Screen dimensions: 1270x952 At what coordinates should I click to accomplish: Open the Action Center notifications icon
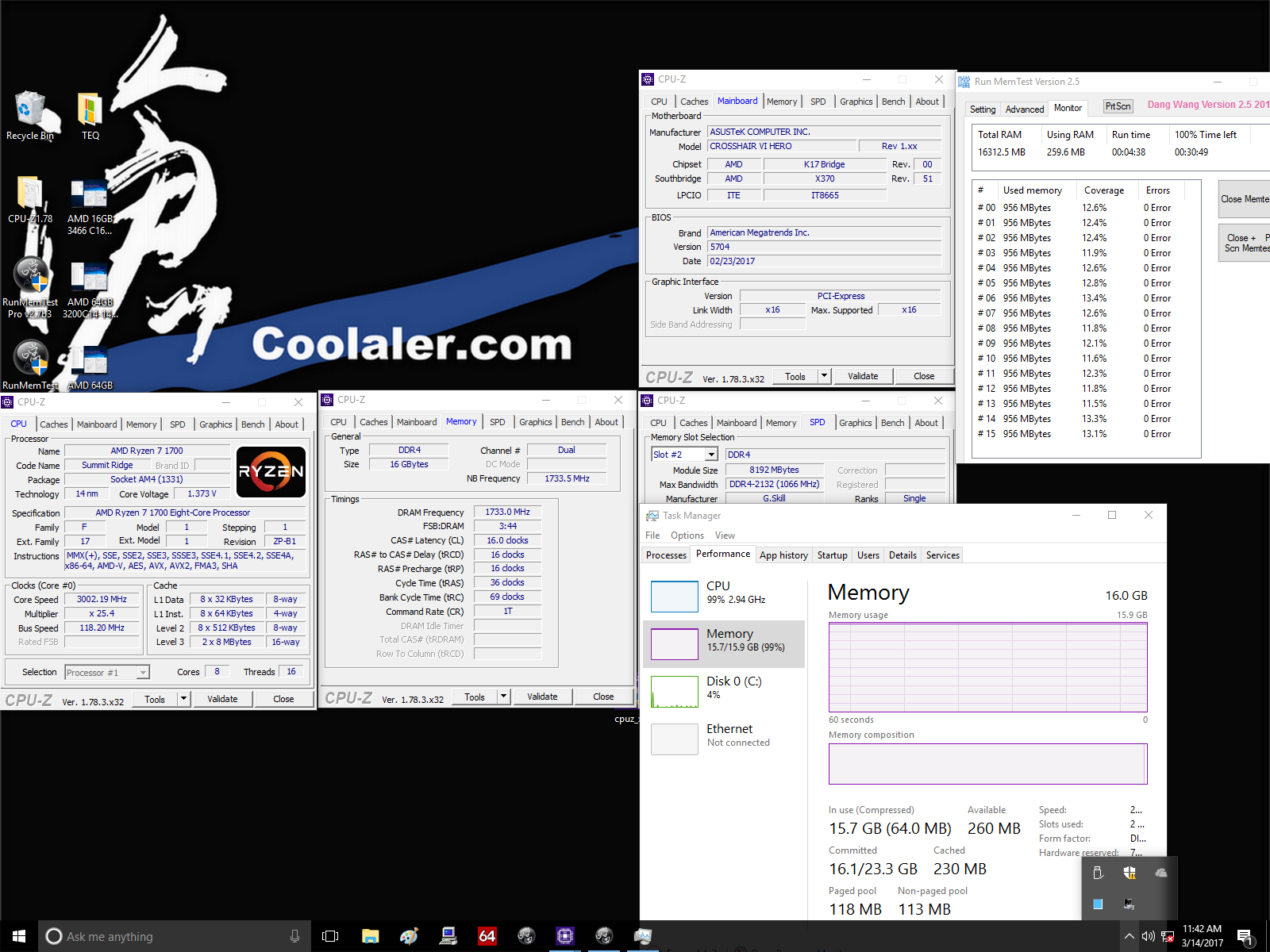1245,937
